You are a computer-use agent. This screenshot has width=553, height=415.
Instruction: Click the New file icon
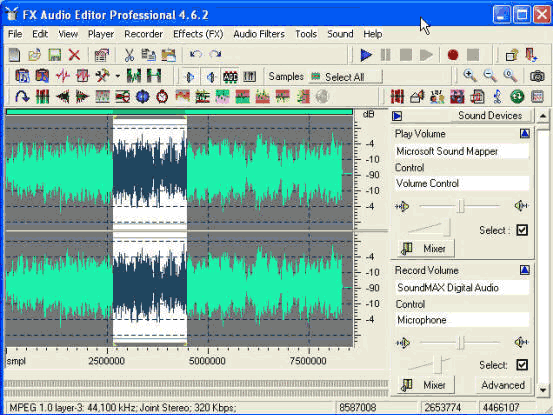(x=14, y=55)
